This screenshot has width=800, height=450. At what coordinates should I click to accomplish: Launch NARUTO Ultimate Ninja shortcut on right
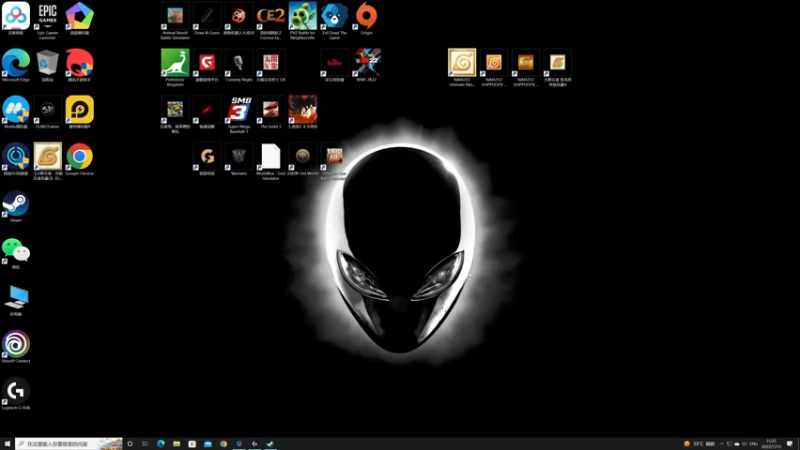click(462, 67)
